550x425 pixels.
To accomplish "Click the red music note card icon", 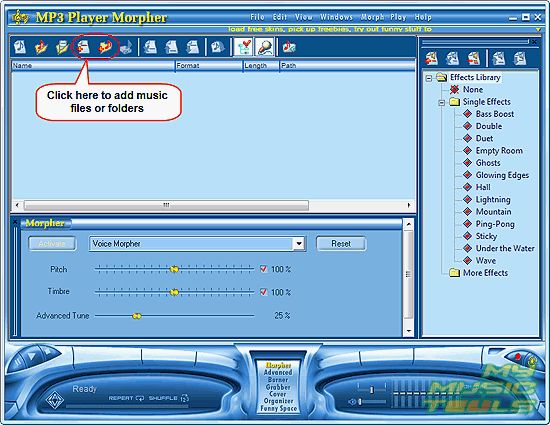I will (x=289, y=47).
